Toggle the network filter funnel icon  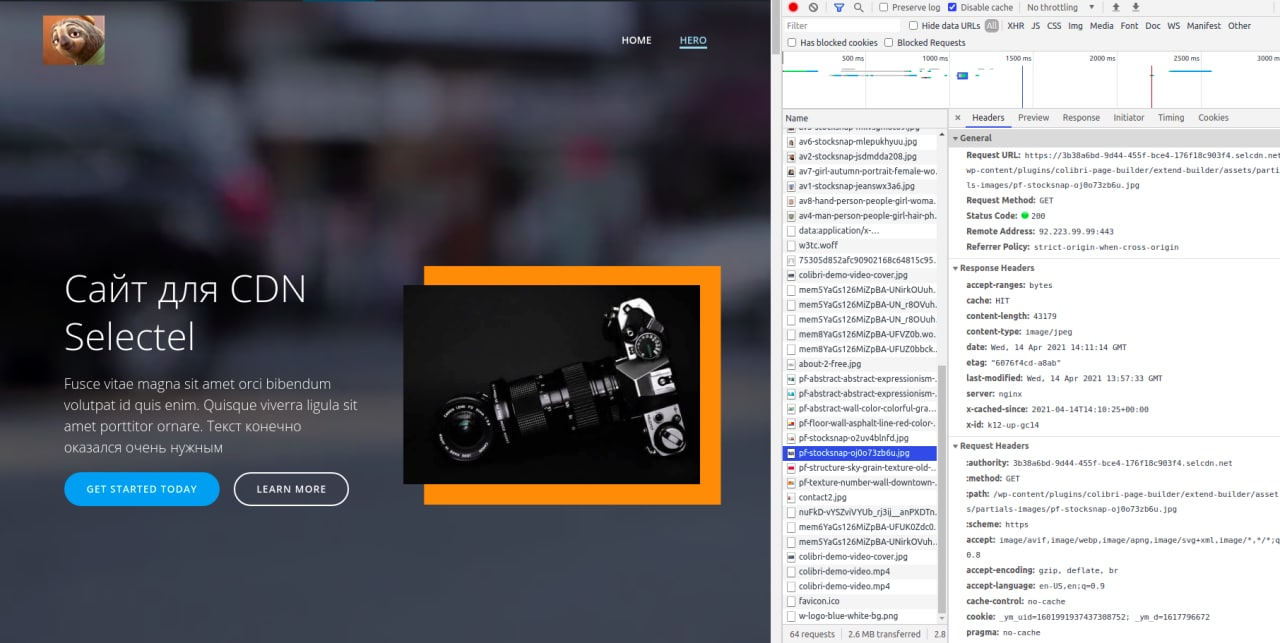[839, 7]
